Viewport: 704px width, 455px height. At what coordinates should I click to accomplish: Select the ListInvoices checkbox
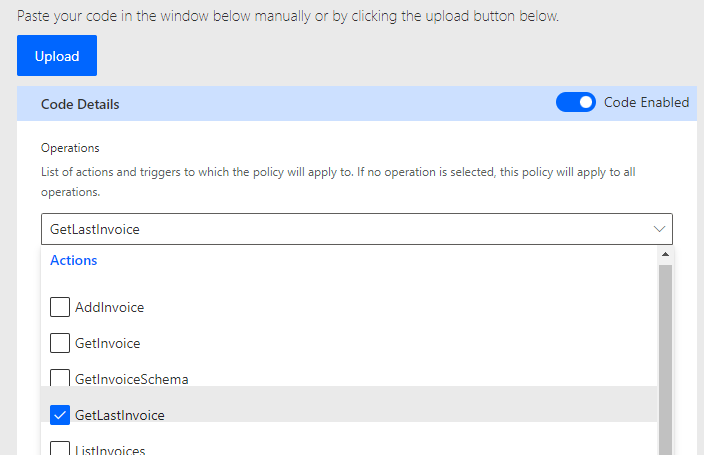(x=60, y=449)
